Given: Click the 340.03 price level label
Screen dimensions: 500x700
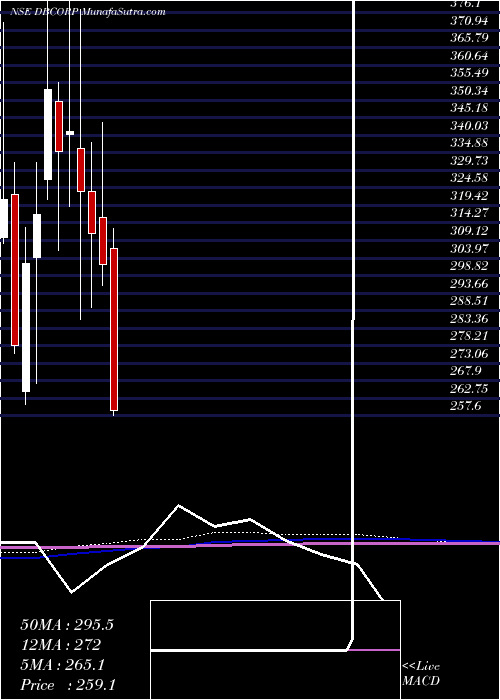Looking at the screenshot, I should [x=470, y=125].
